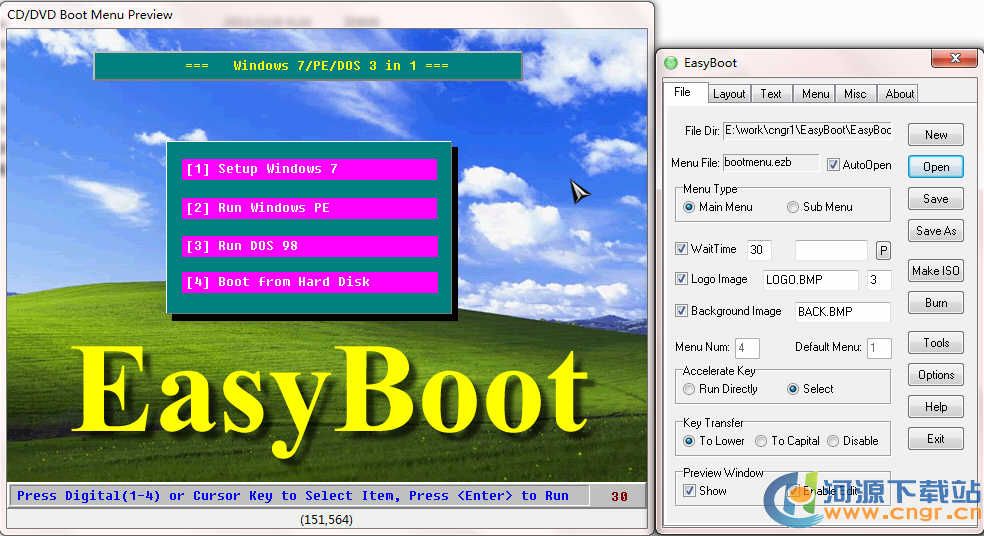This screenshot has width=984, height=536.
Task: Disable the WaitTime checkbox
Action: click(x=682, y=249)
